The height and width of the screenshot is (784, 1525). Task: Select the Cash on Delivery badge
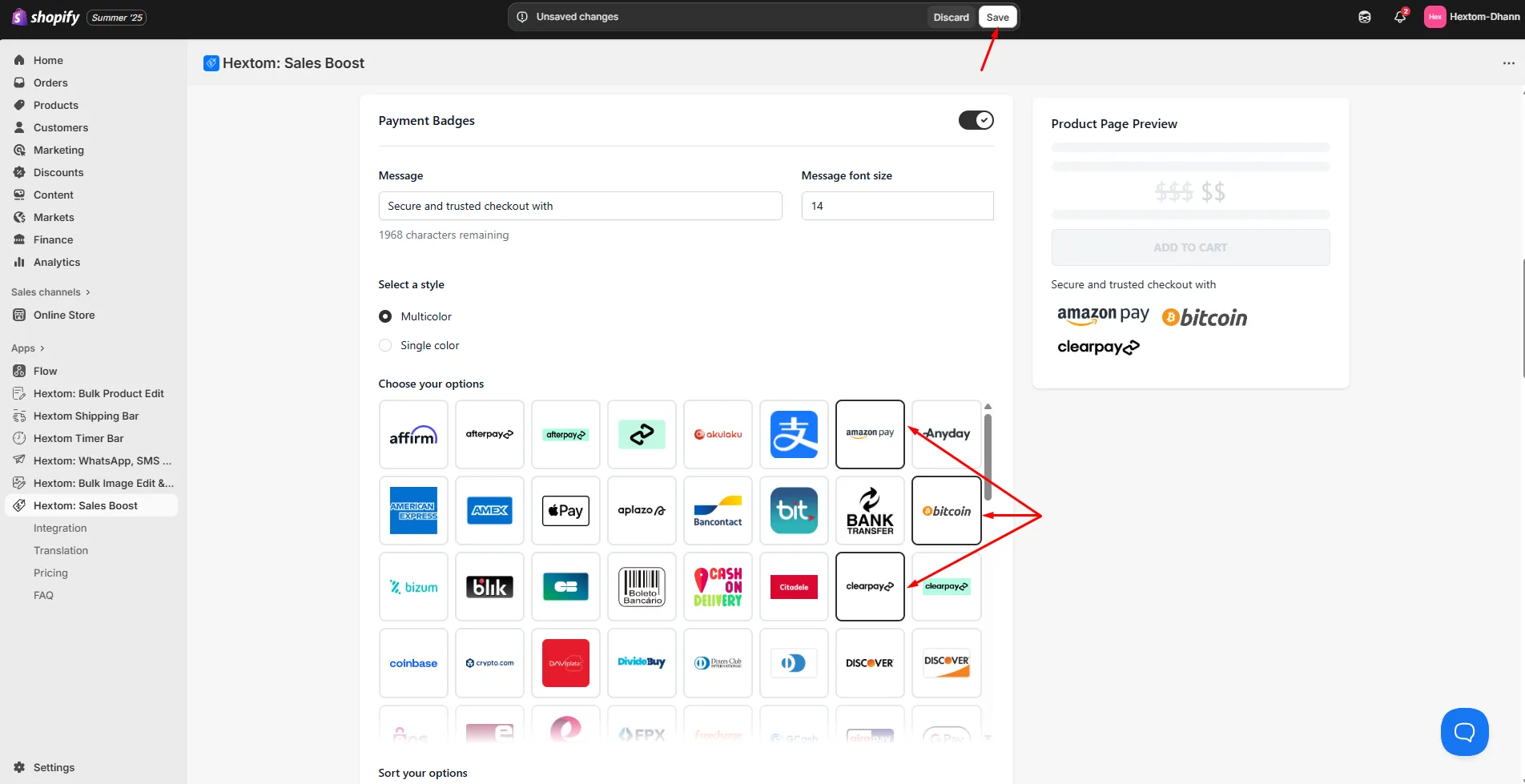point(718,586)
